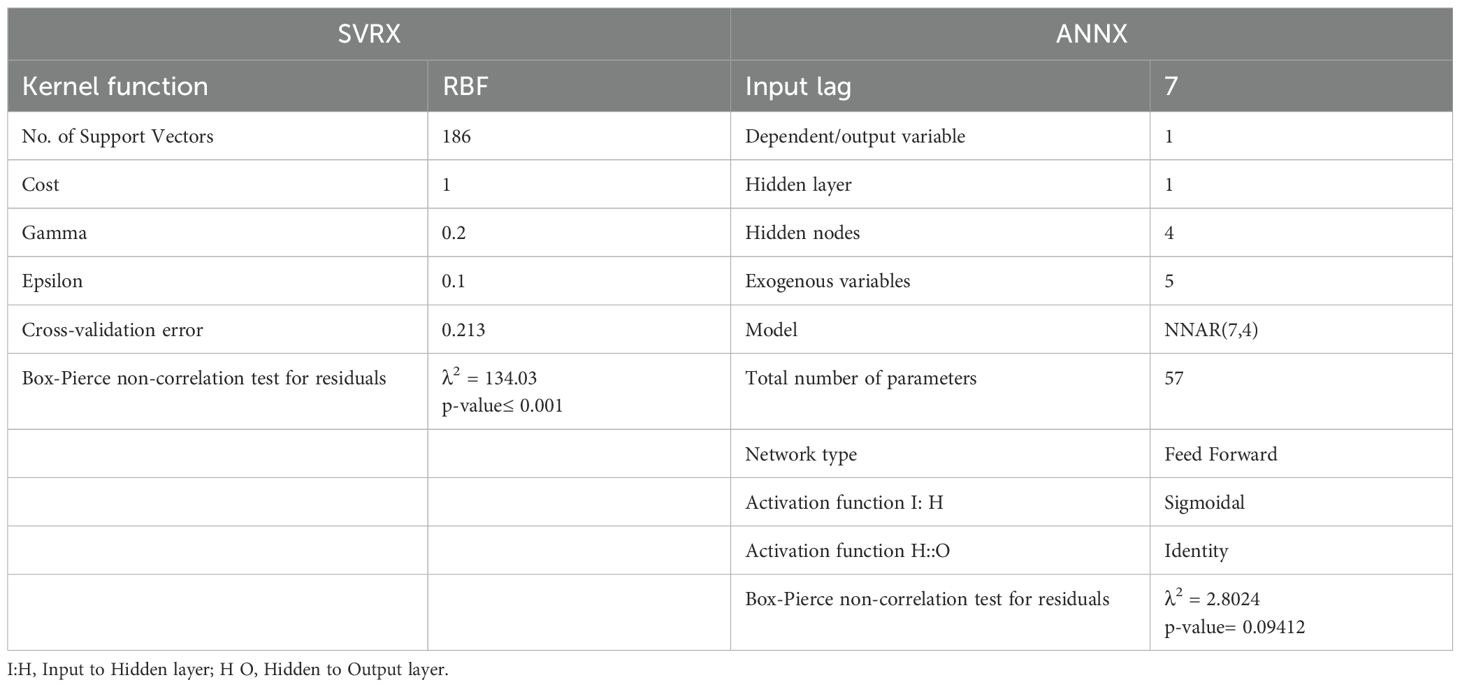Click the Identity activation value

click(x=1196, y=550)
